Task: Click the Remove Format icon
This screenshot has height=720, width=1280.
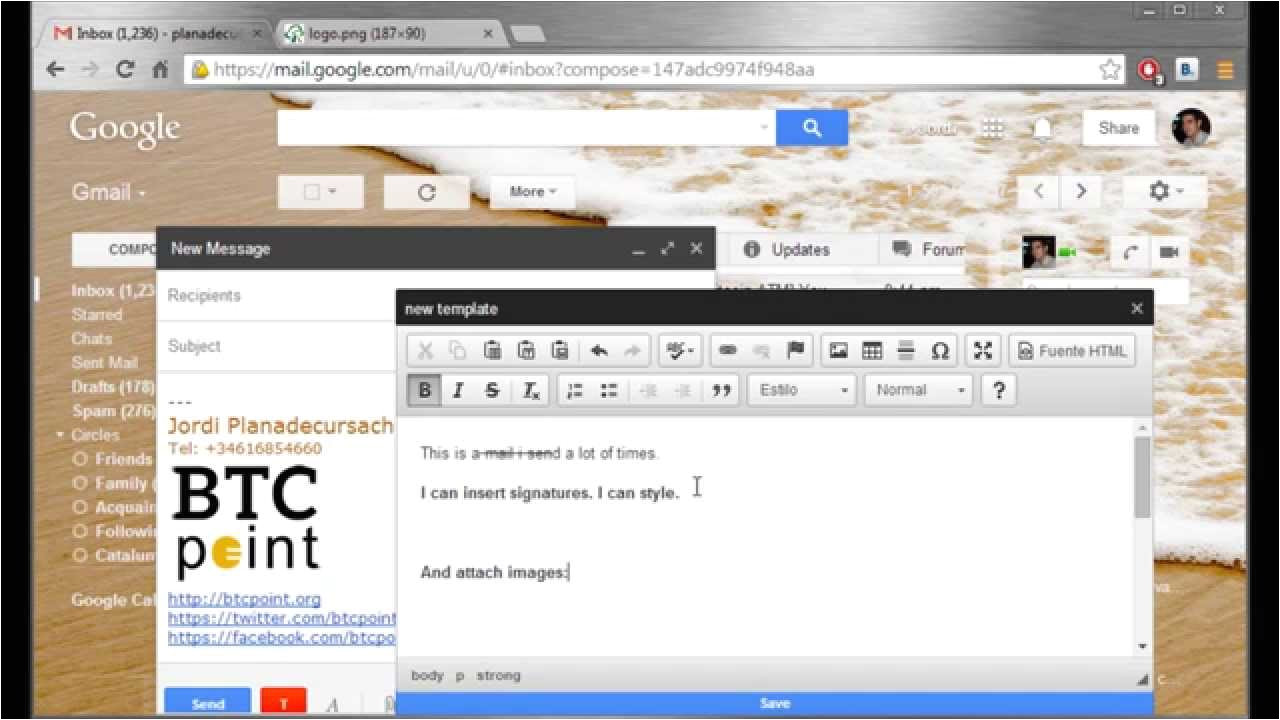Action: tap(531, 391)
